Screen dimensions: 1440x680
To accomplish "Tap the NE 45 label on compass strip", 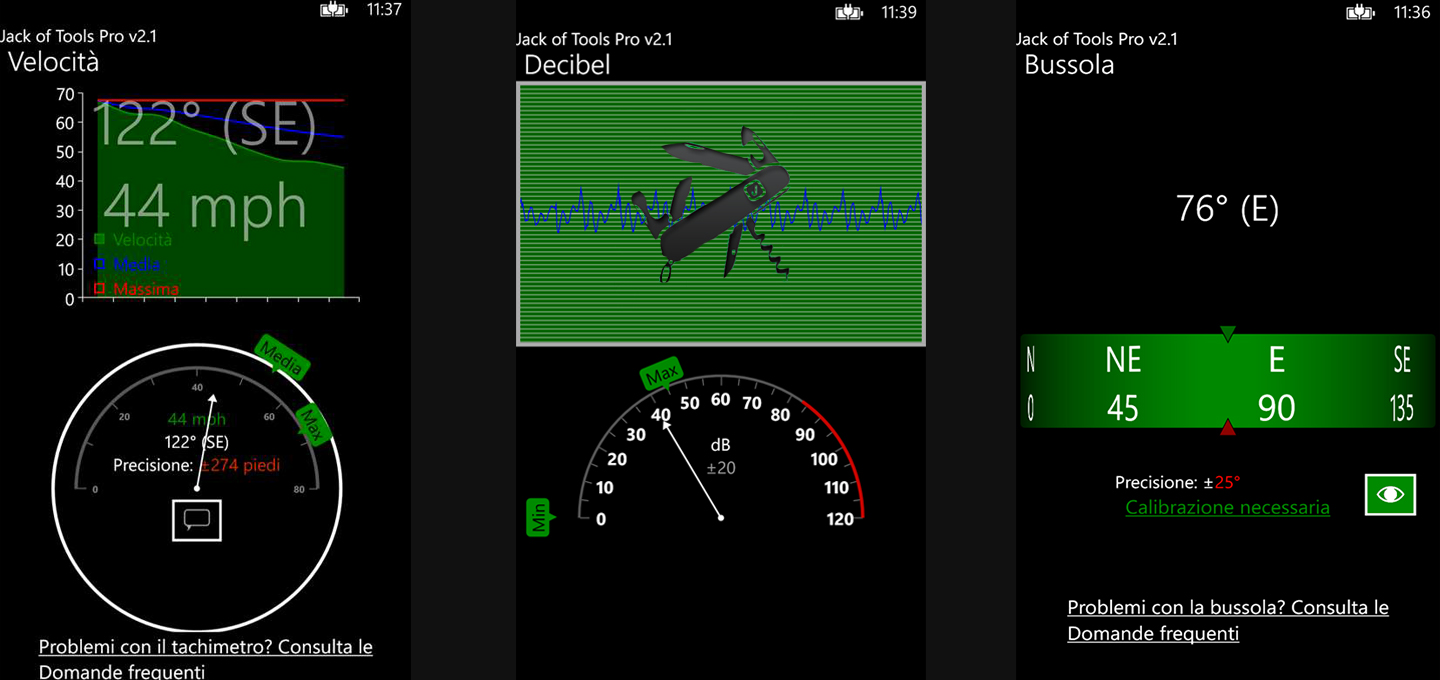I will (1123, 383).
